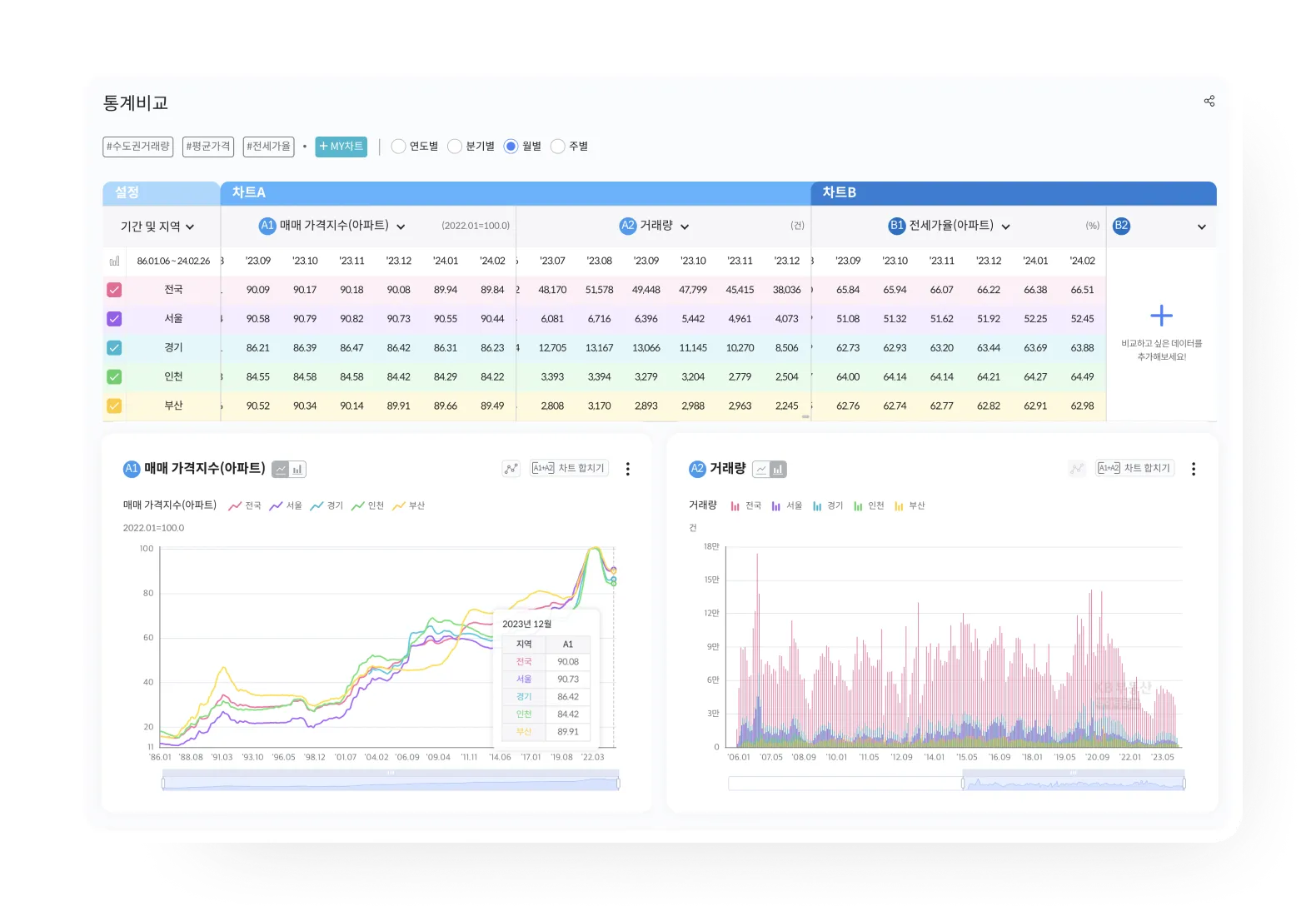Switch A1 price index chart to line view
Viewport: 1316px width, 906px height.
(281, 470)
